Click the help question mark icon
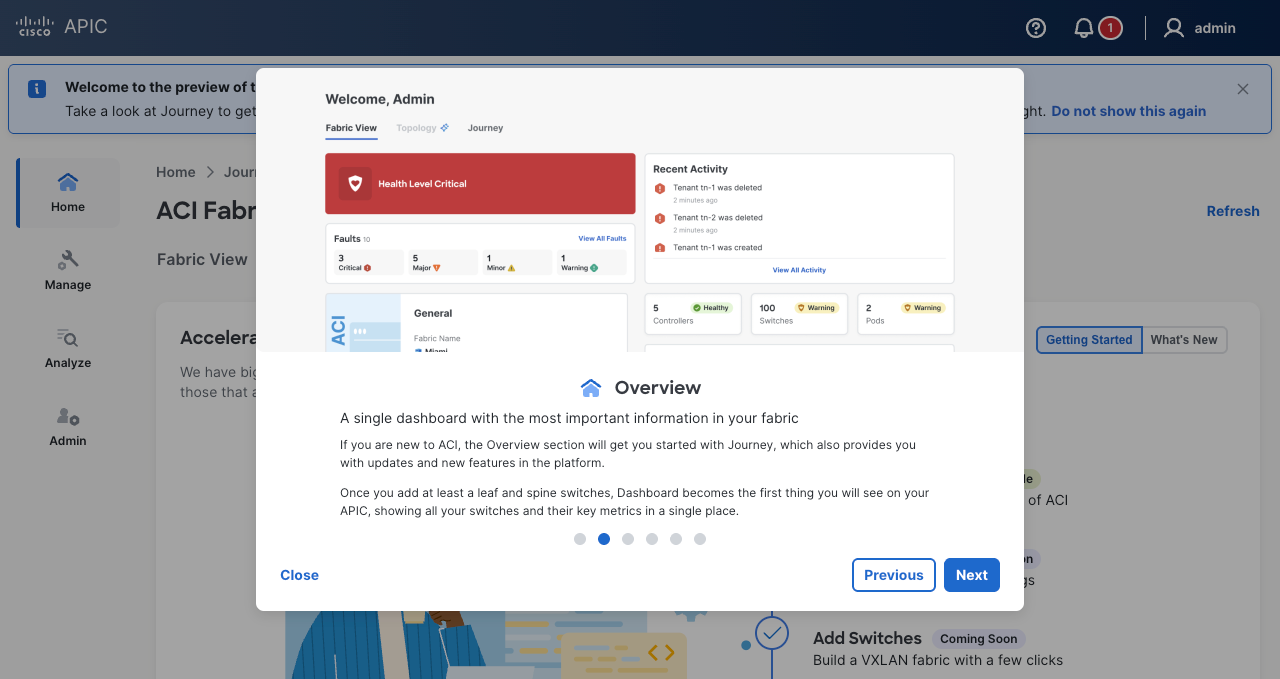 tap(1036, 28)
